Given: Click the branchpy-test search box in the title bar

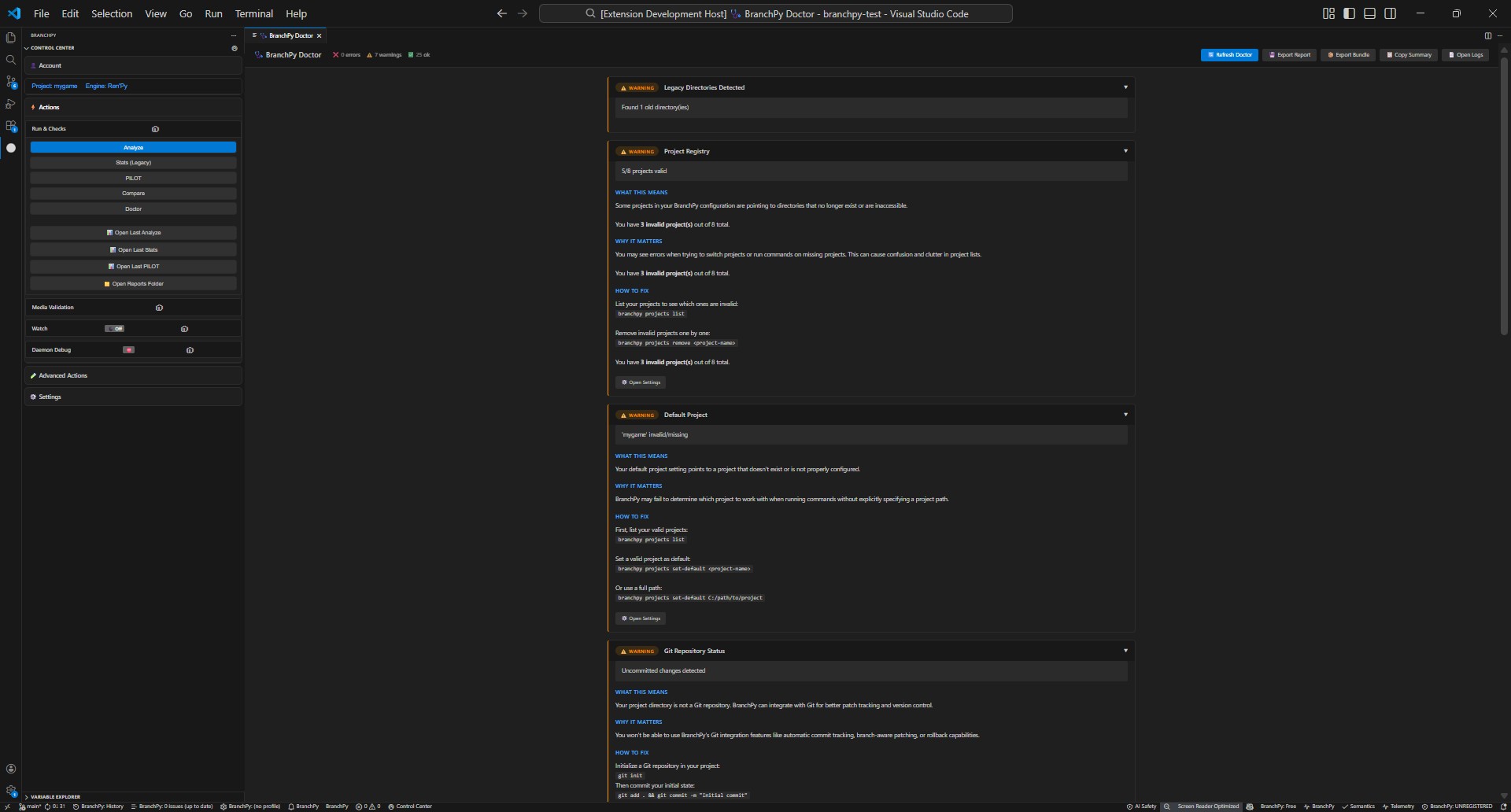Looking at the screenshot, I should click(x=776, y=13).
